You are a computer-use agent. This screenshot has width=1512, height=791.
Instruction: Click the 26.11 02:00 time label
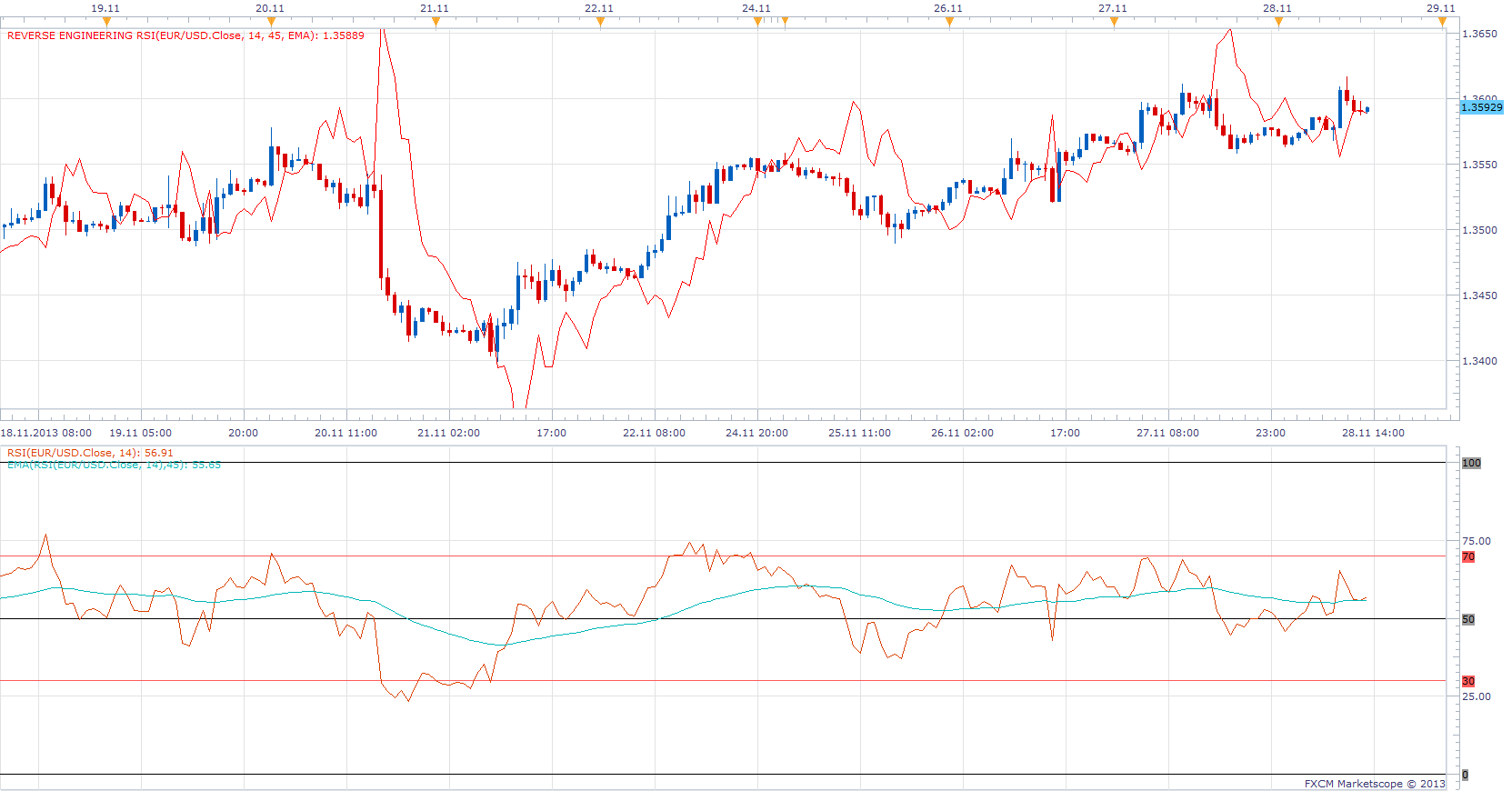(x=963, y=433)
